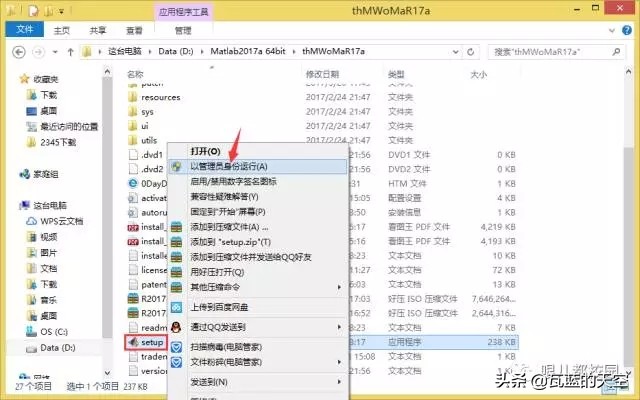Expand 通过QQ发送到 submenu arrow
Image resolution: width=640 pixels, height=400 pixels.
coord(339,327)
